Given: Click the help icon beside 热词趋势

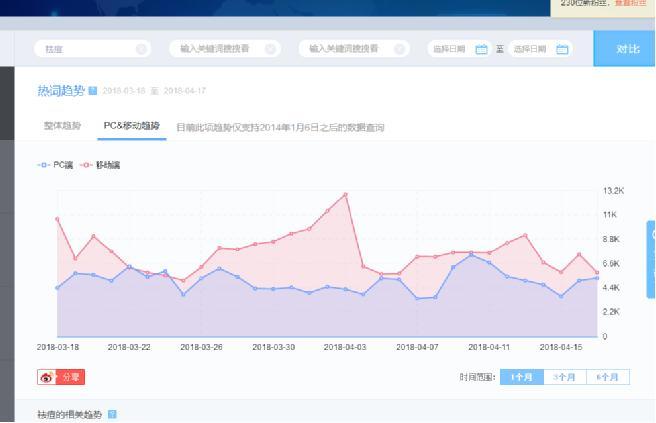Looking at the screenshot, I should 93,91.
